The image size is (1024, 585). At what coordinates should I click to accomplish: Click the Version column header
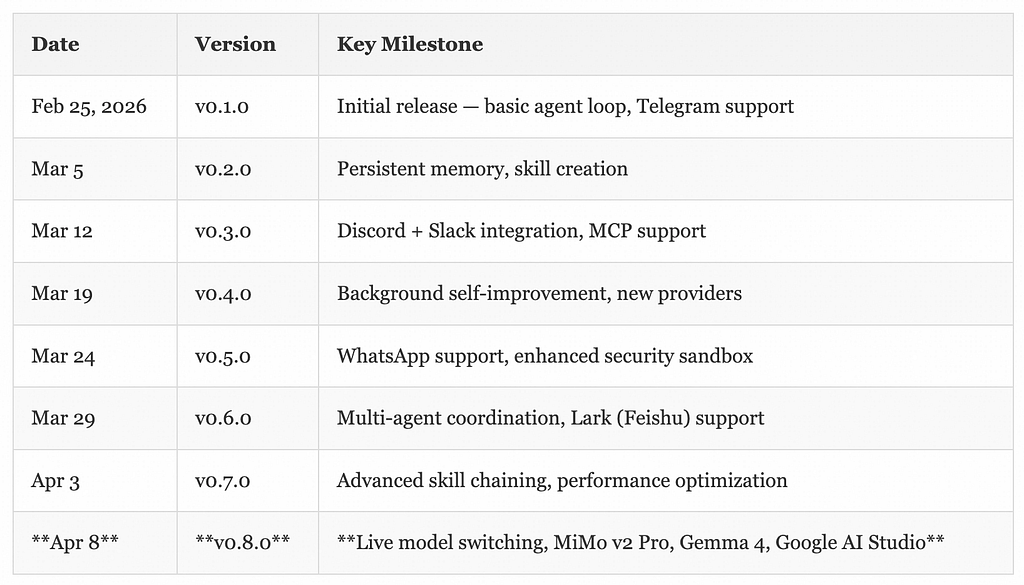[x=235, y=44]
